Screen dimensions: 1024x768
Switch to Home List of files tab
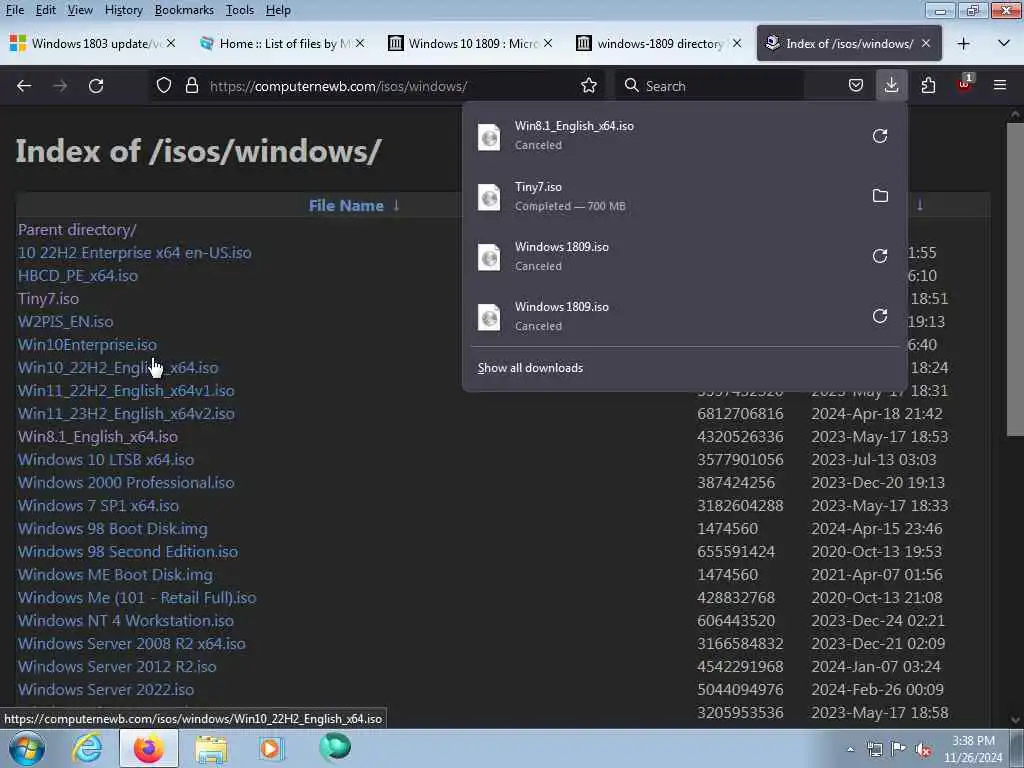[281, 43]
